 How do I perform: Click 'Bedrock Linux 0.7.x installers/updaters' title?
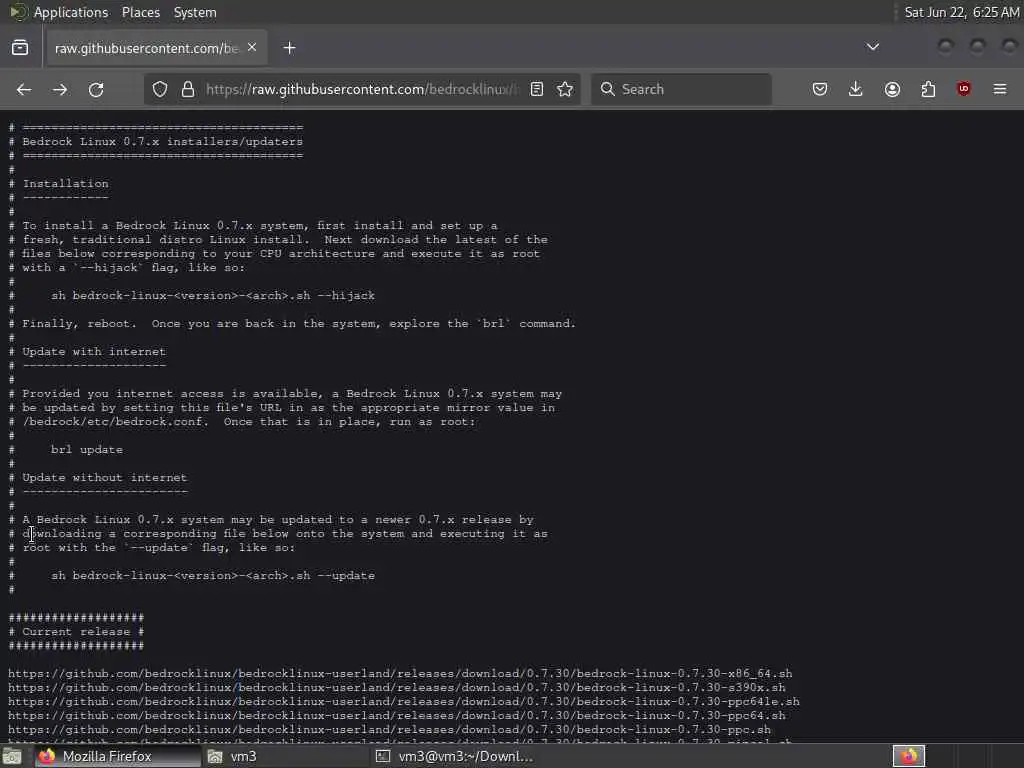(163, 141)
